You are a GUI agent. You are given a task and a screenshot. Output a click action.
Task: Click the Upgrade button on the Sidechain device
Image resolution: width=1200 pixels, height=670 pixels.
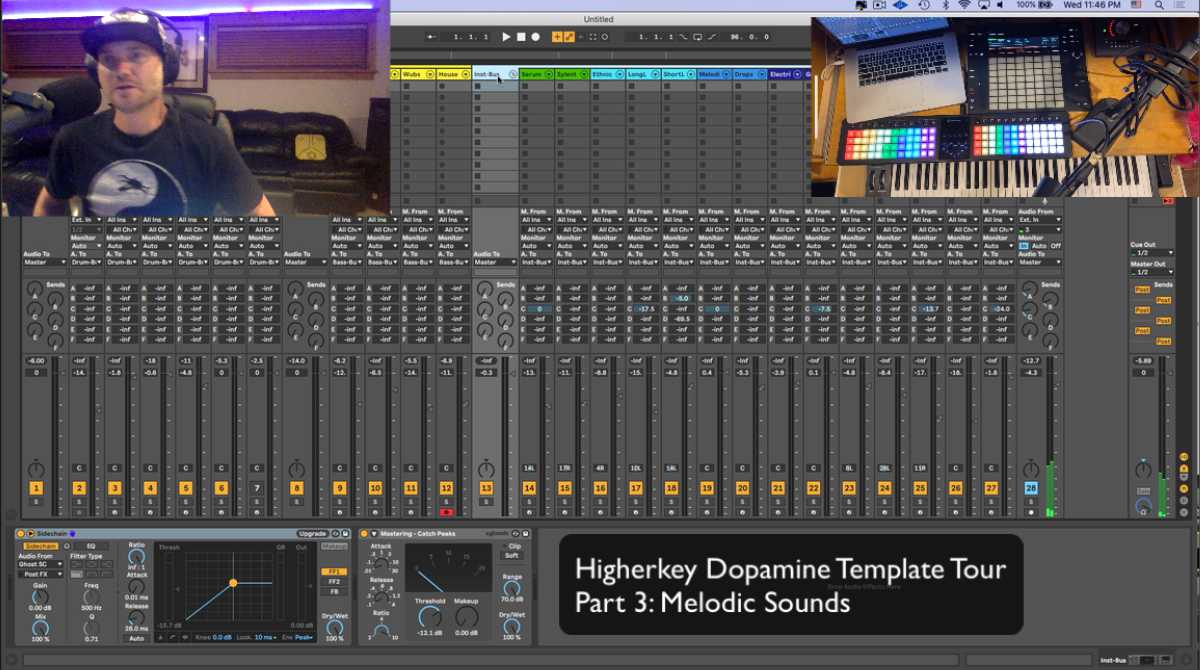(312, 533)
